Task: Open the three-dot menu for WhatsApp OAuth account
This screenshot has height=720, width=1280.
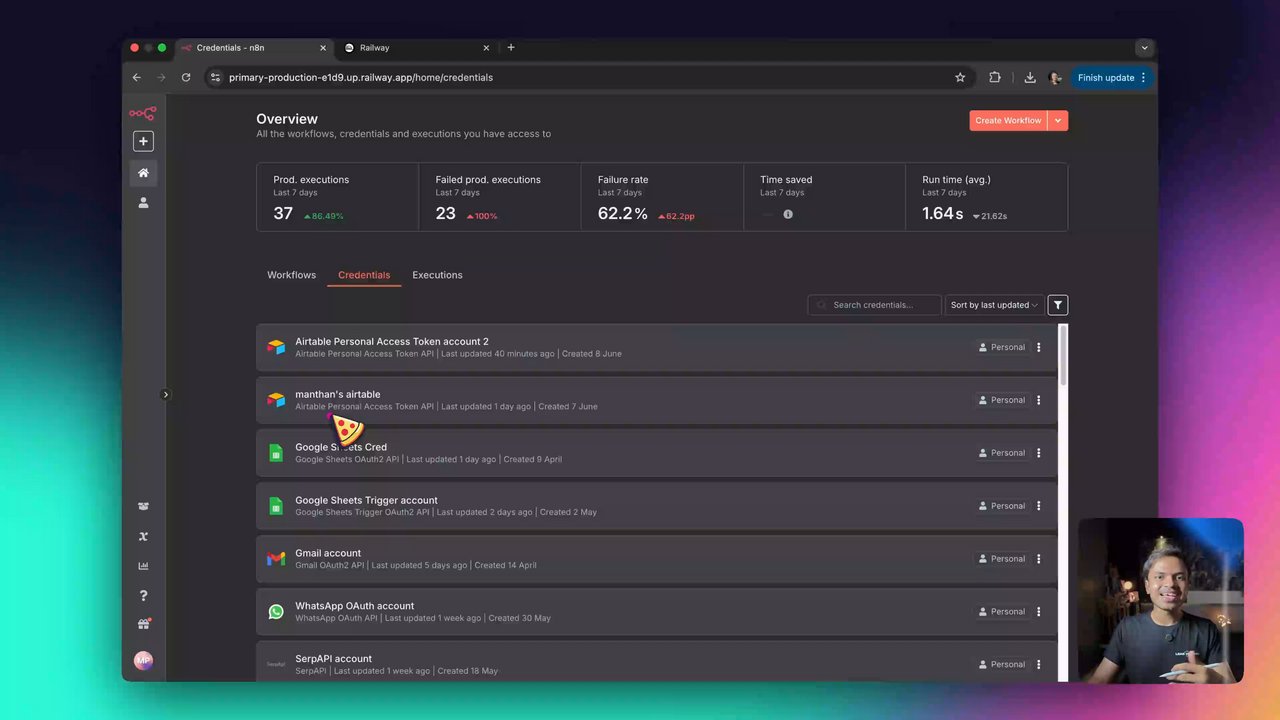Action: tap(1038, 612)
